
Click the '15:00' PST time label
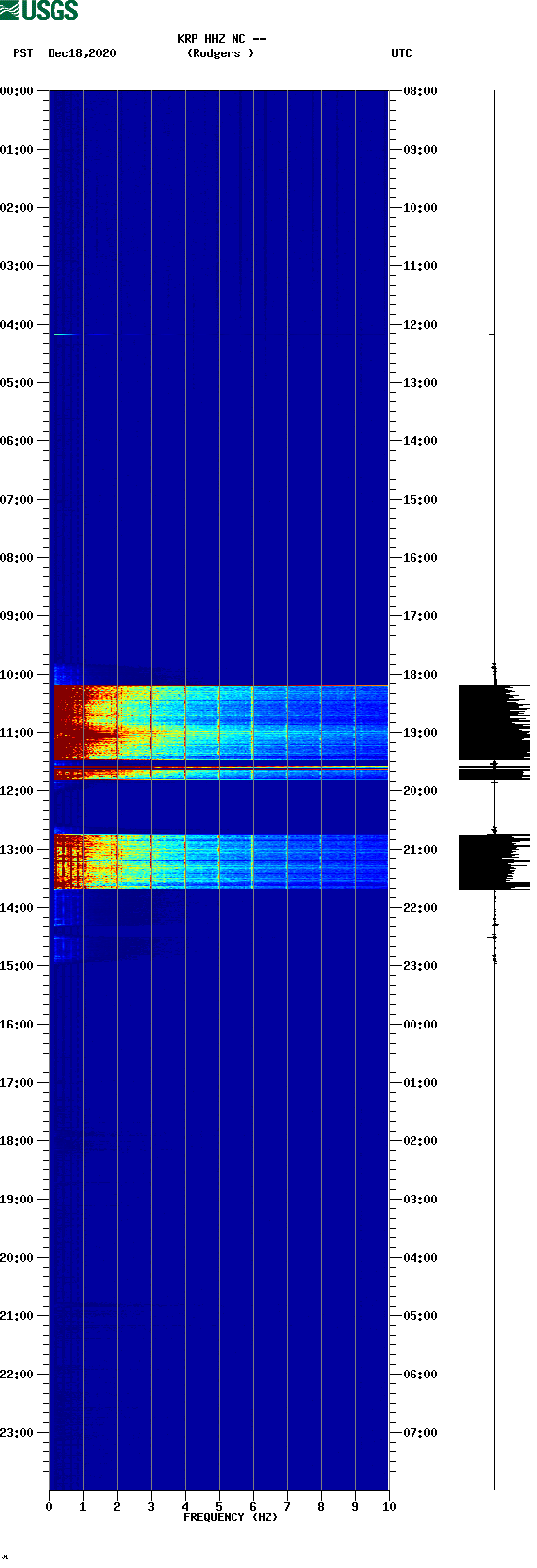pos(18,966)
